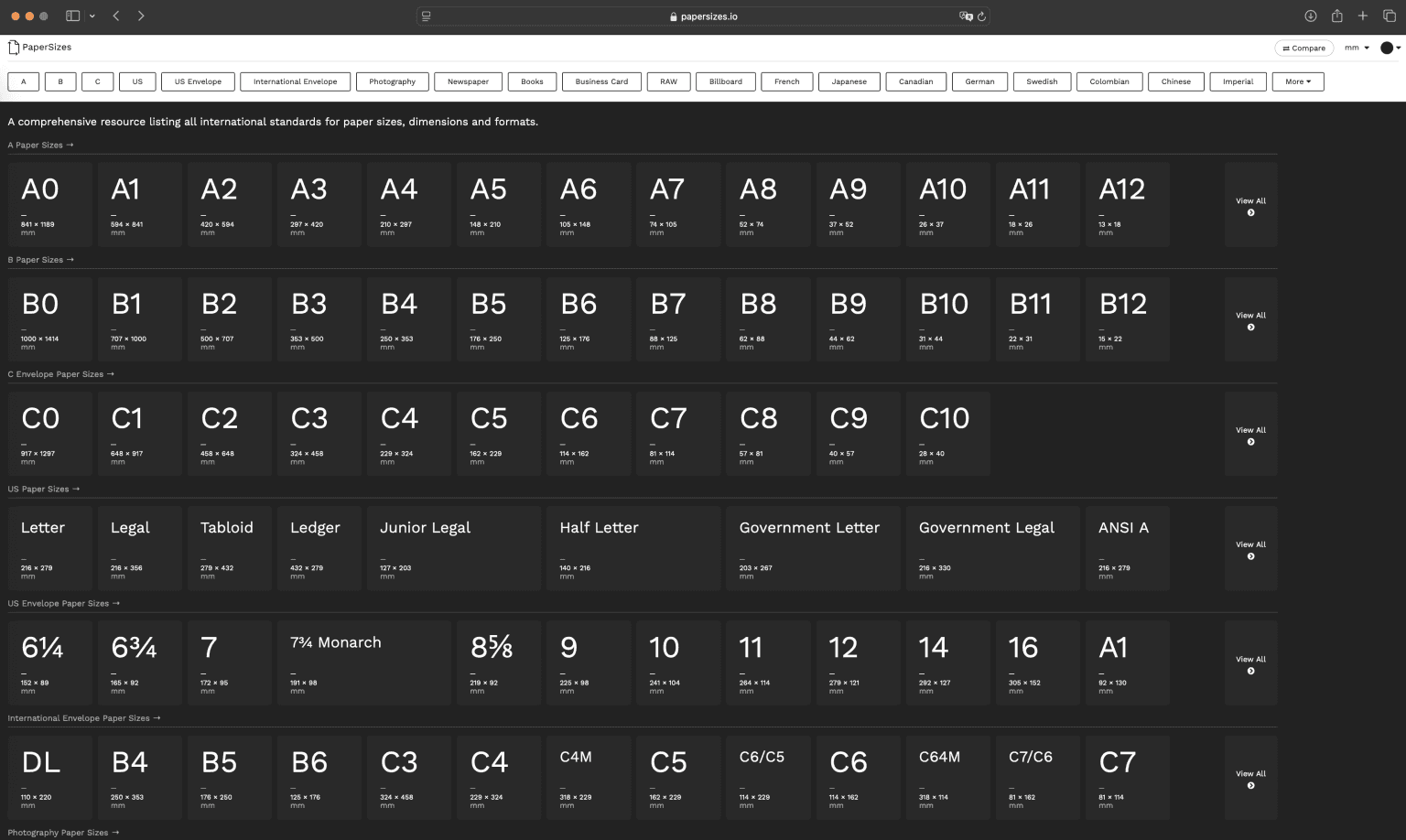Image resolution: width=1406 pixels, height=840 pixels.
Task: Select the Photography category tab
Action: tap(392, 81)
